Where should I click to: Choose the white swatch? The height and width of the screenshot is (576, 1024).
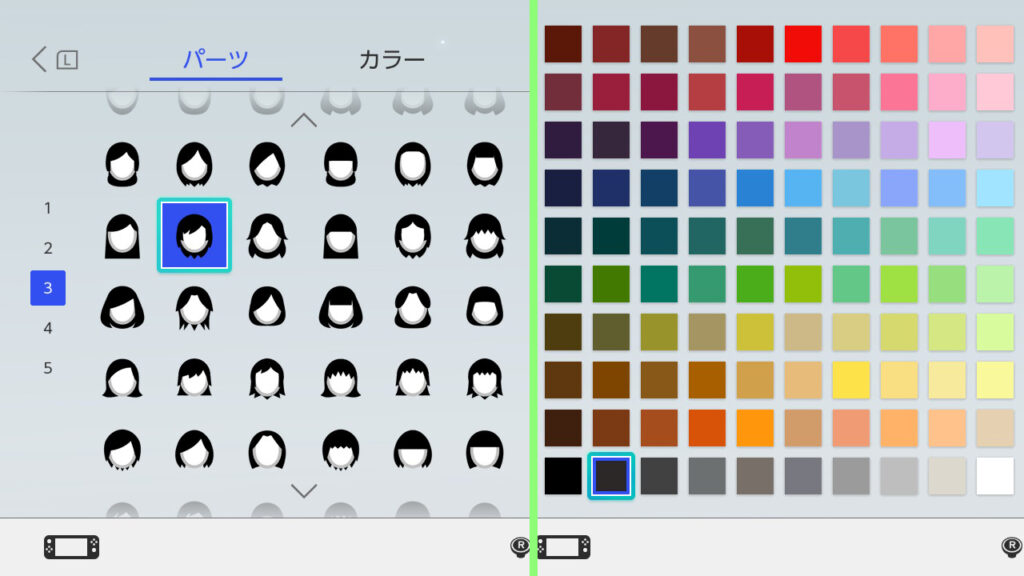[x=995, y=476]
